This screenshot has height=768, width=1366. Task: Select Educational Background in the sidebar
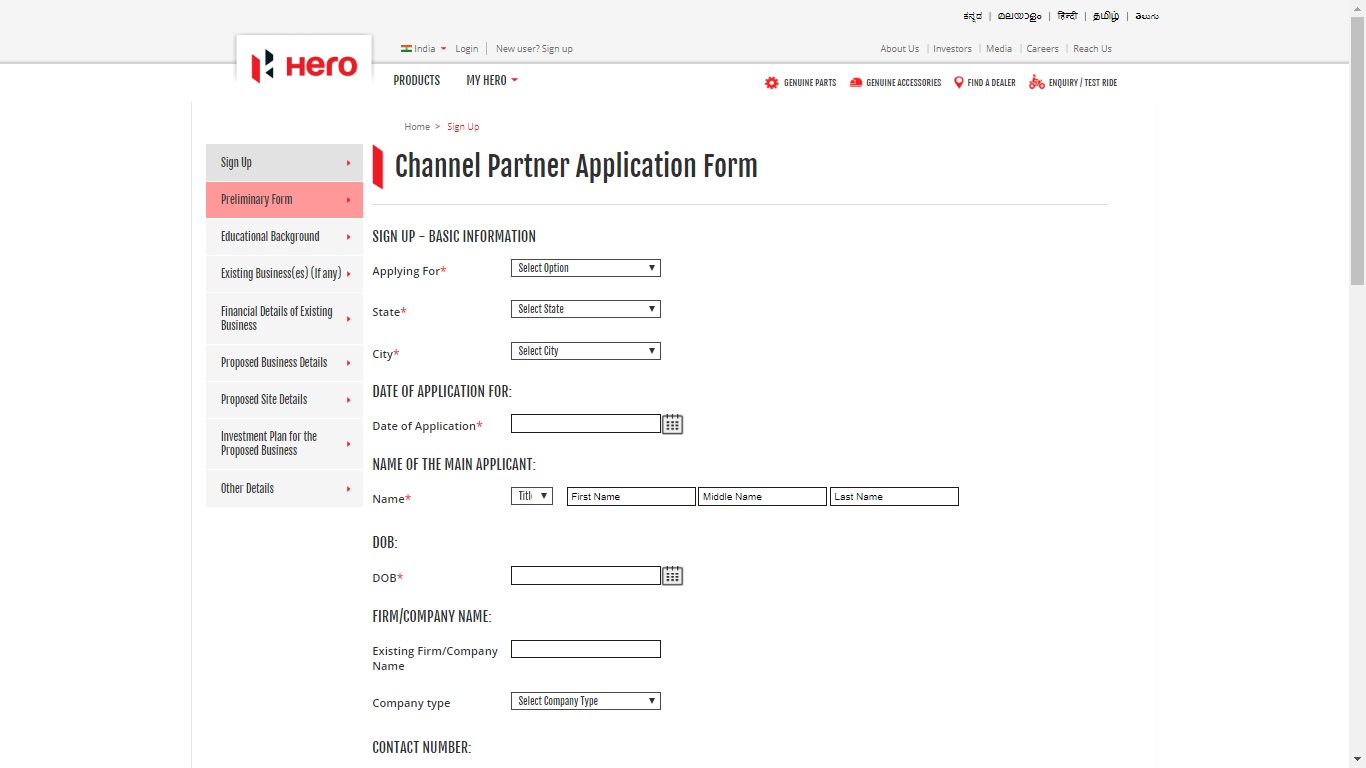(270, 236)
